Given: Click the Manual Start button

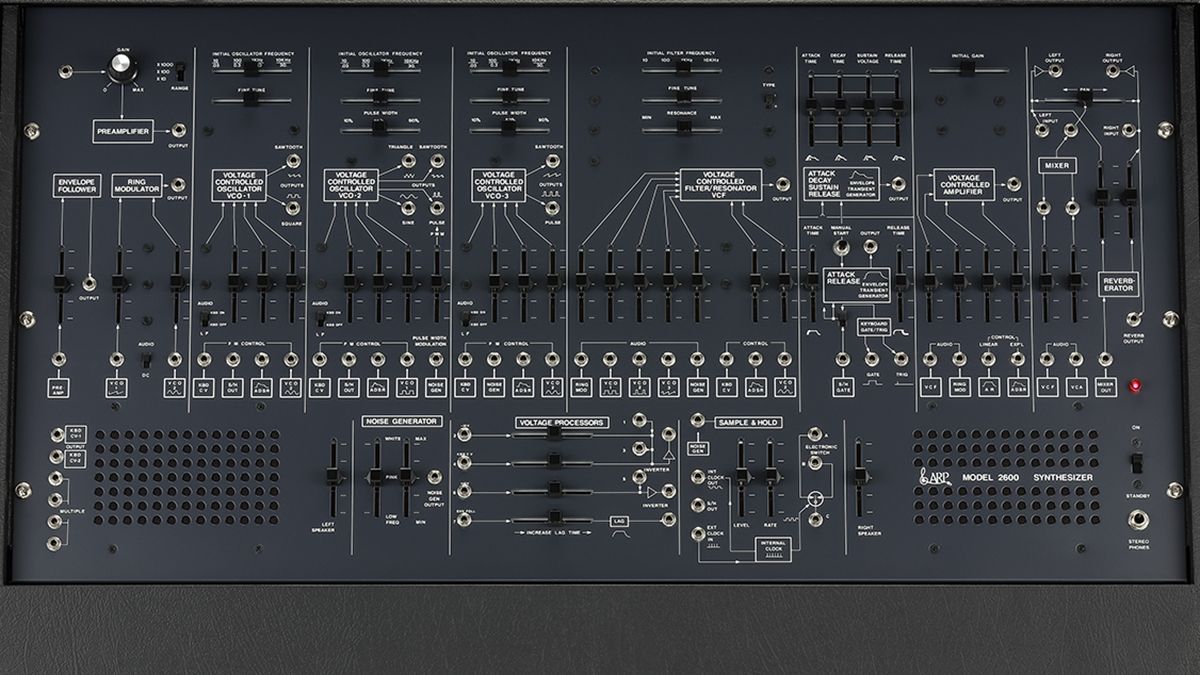Looking at the screenshot, I should coord(842,245).
